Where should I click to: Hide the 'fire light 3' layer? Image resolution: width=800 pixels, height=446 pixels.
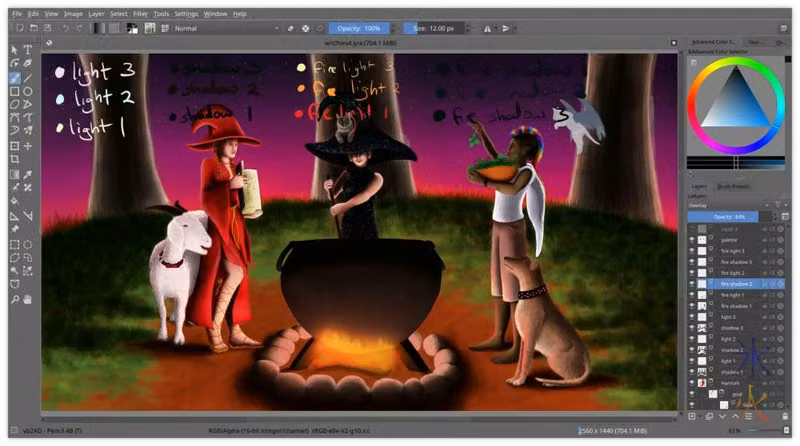click(x=692, y=251)
